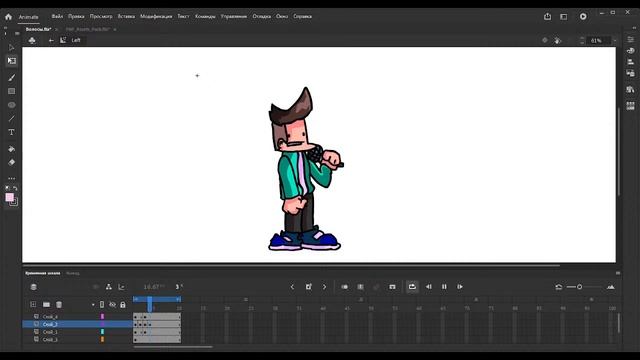Select the Rectangle tool

coord(11,91)
